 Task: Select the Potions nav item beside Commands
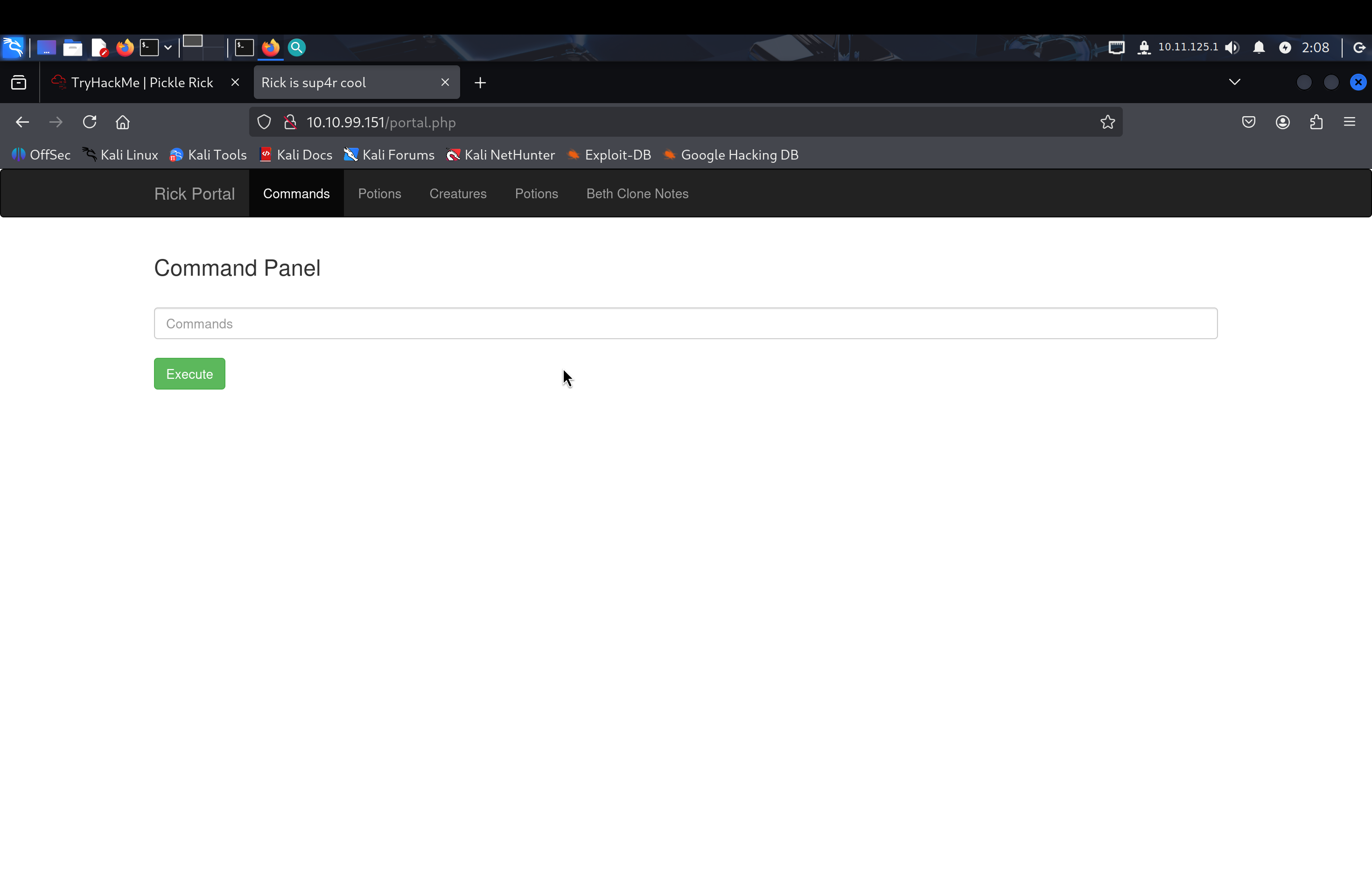point(379,194)
